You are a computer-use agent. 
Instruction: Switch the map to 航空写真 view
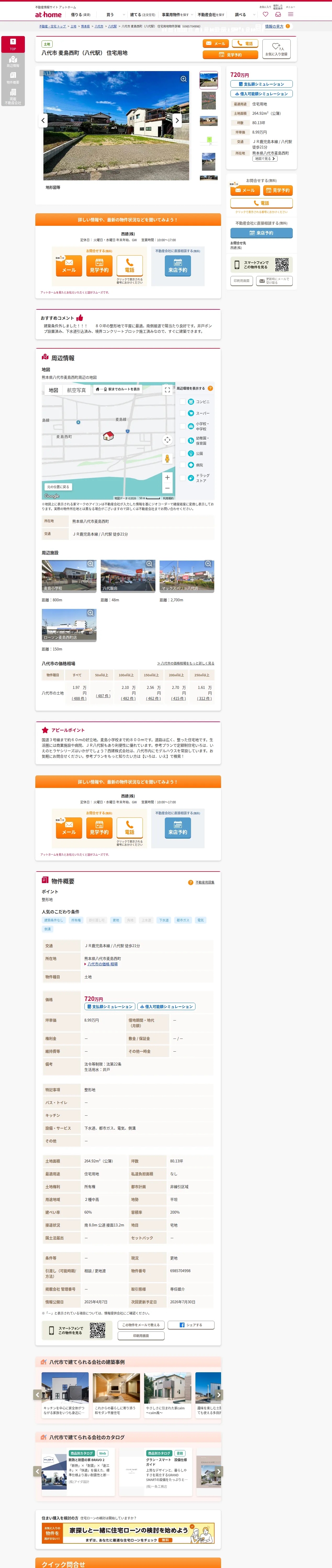76,390
